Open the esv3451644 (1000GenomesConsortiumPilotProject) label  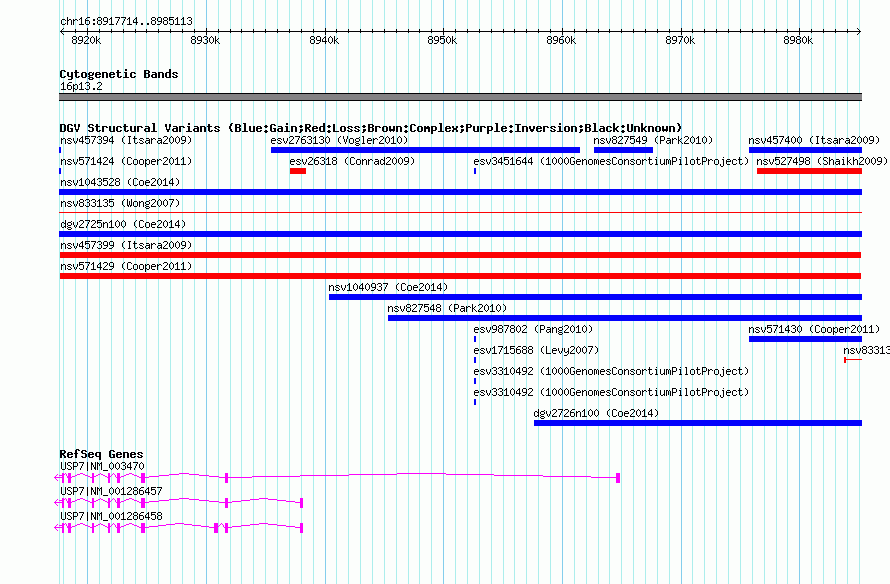(611, 161)
